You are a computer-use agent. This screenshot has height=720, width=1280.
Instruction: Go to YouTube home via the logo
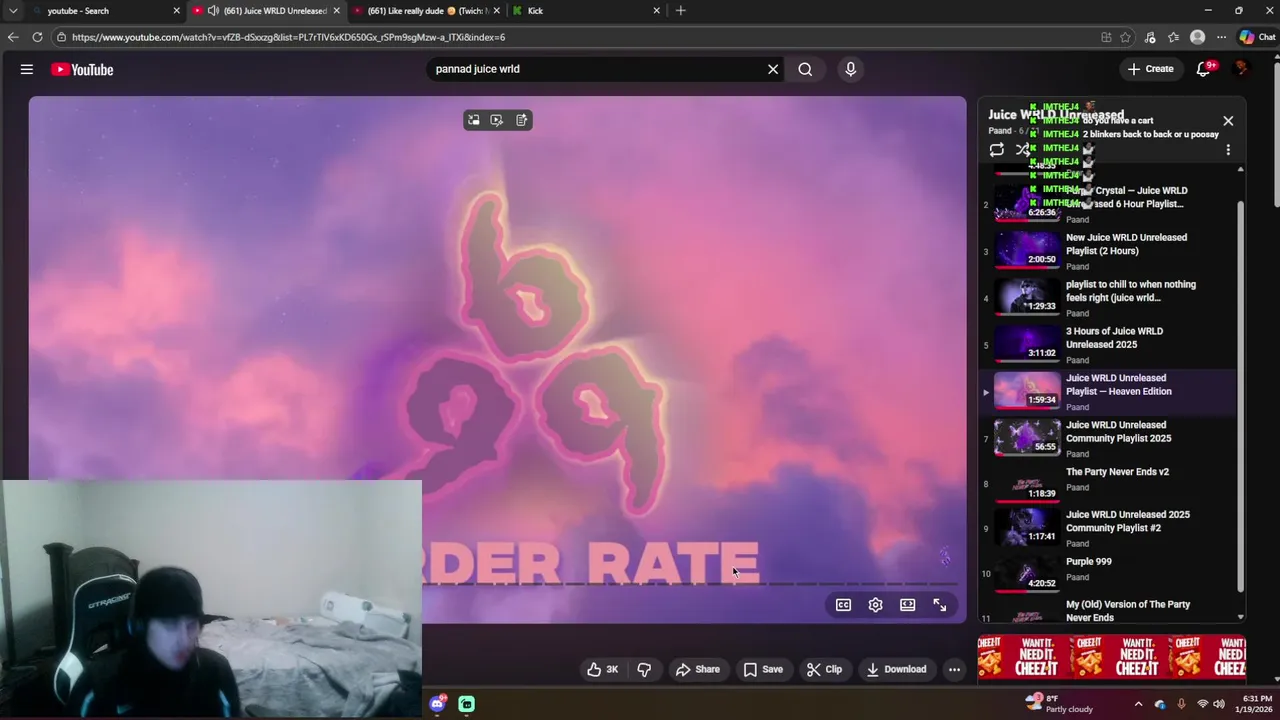point(82,69)
